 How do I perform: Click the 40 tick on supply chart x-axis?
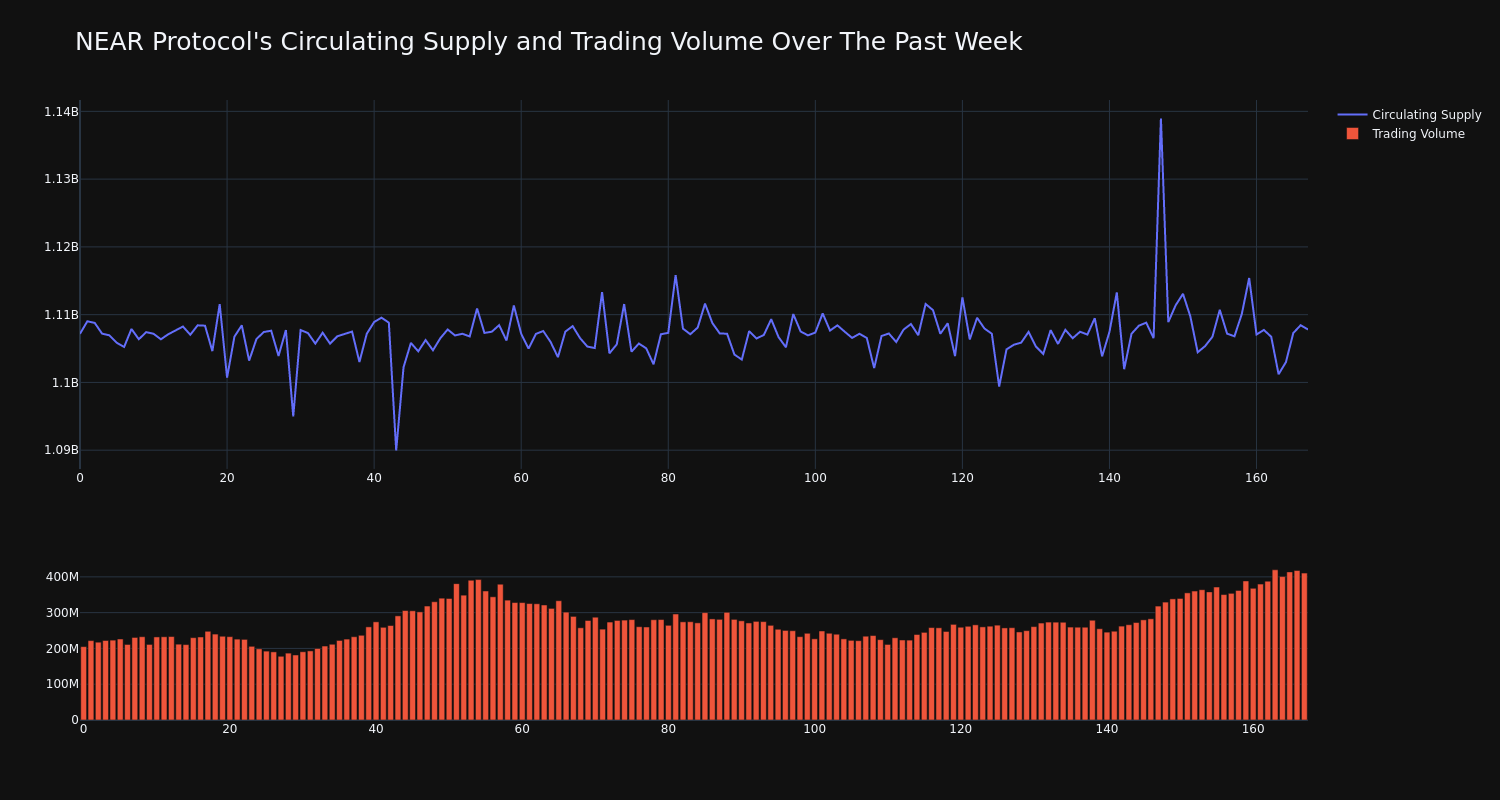(x=374, y=478)
